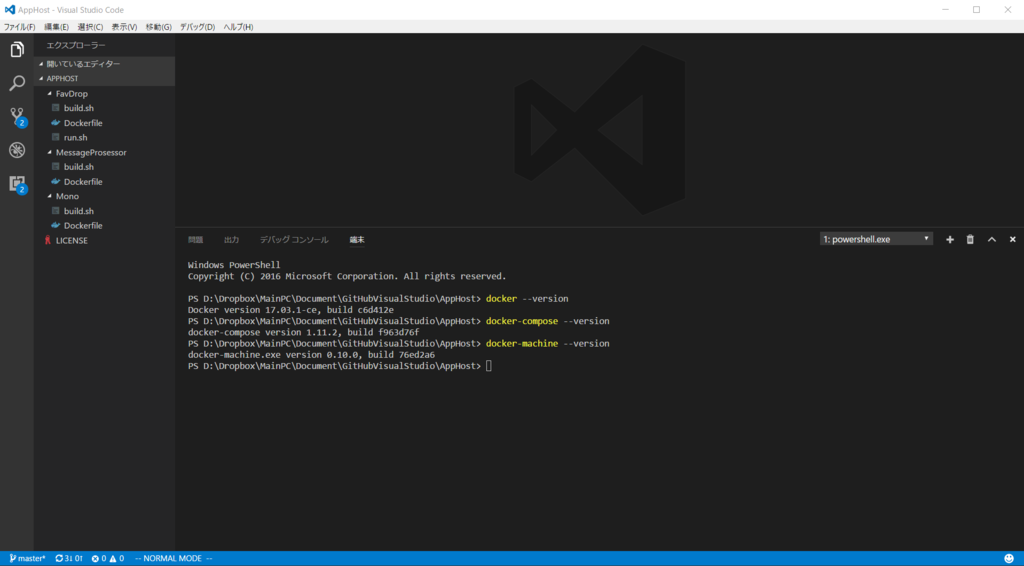This screenshot has width=1024, height=566.
Task: Maximize the panel with the up chevron
Action: coord(991,240)
